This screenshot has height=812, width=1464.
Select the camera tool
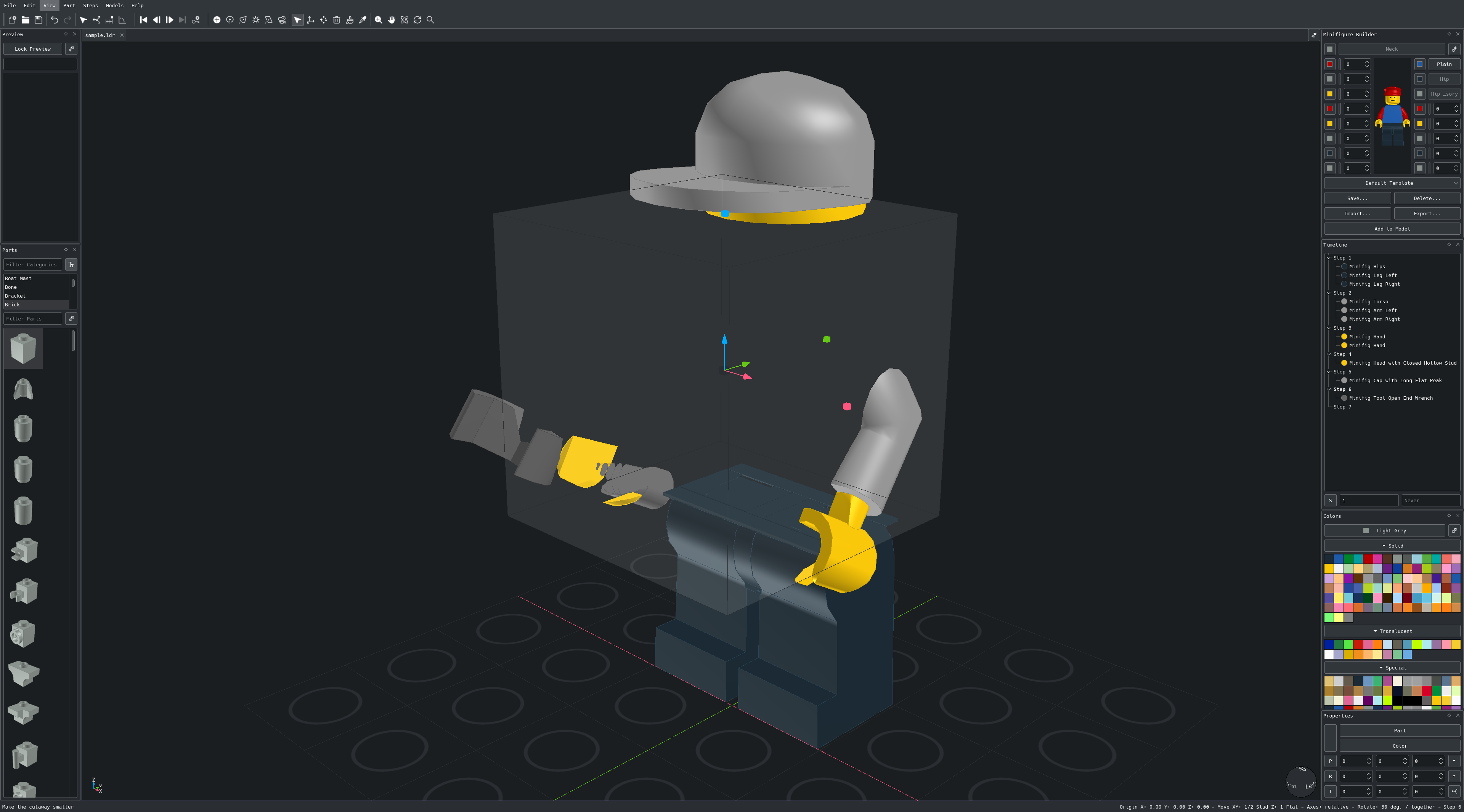[282, 20]
